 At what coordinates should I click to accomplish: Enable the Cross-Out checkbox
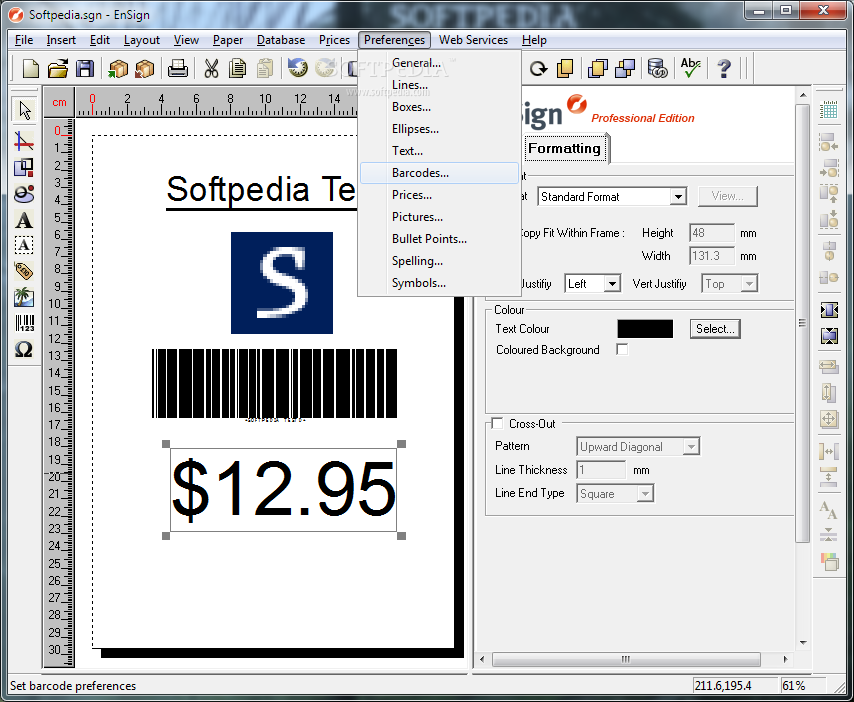497,423
